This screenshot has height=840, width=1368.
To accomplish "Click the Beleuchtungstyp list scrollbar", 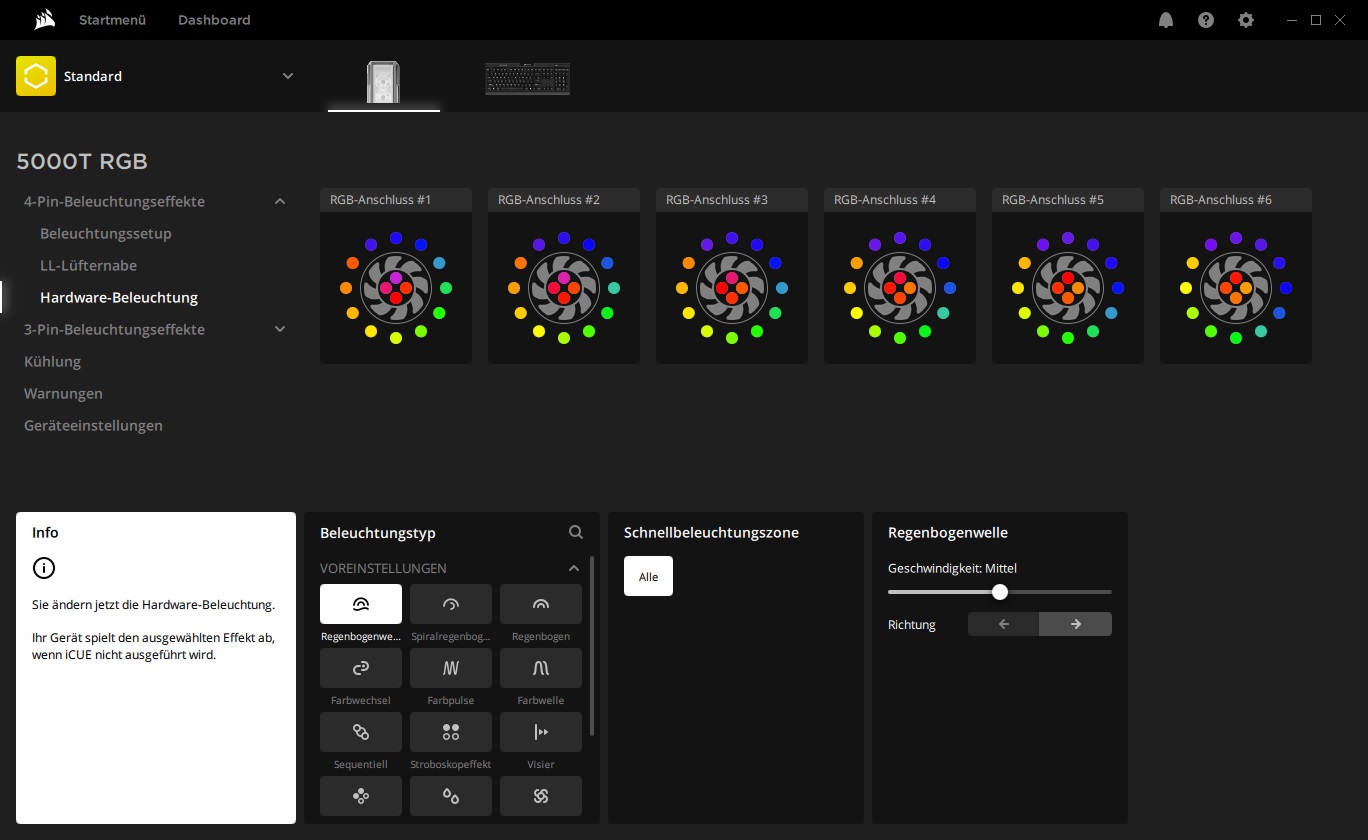I will (x=592, y=646).
